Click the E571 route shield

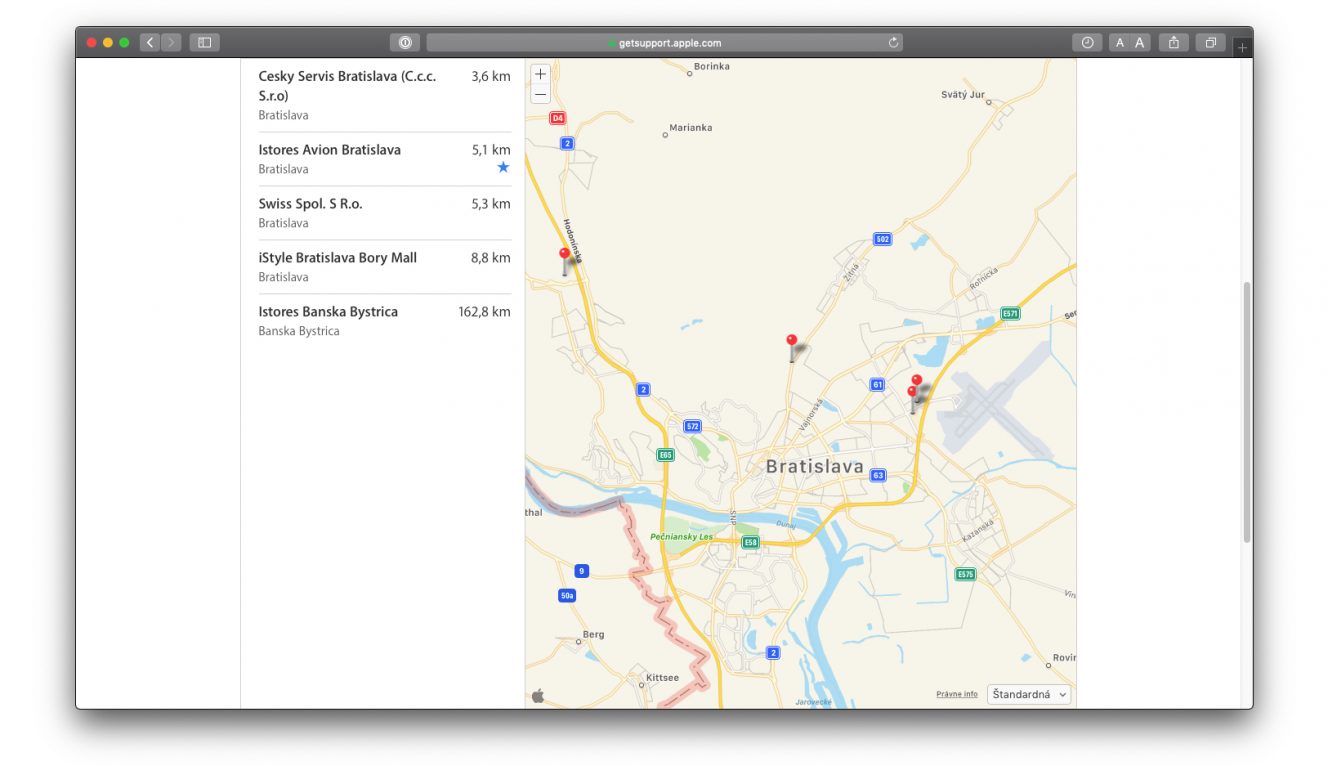1010,313
